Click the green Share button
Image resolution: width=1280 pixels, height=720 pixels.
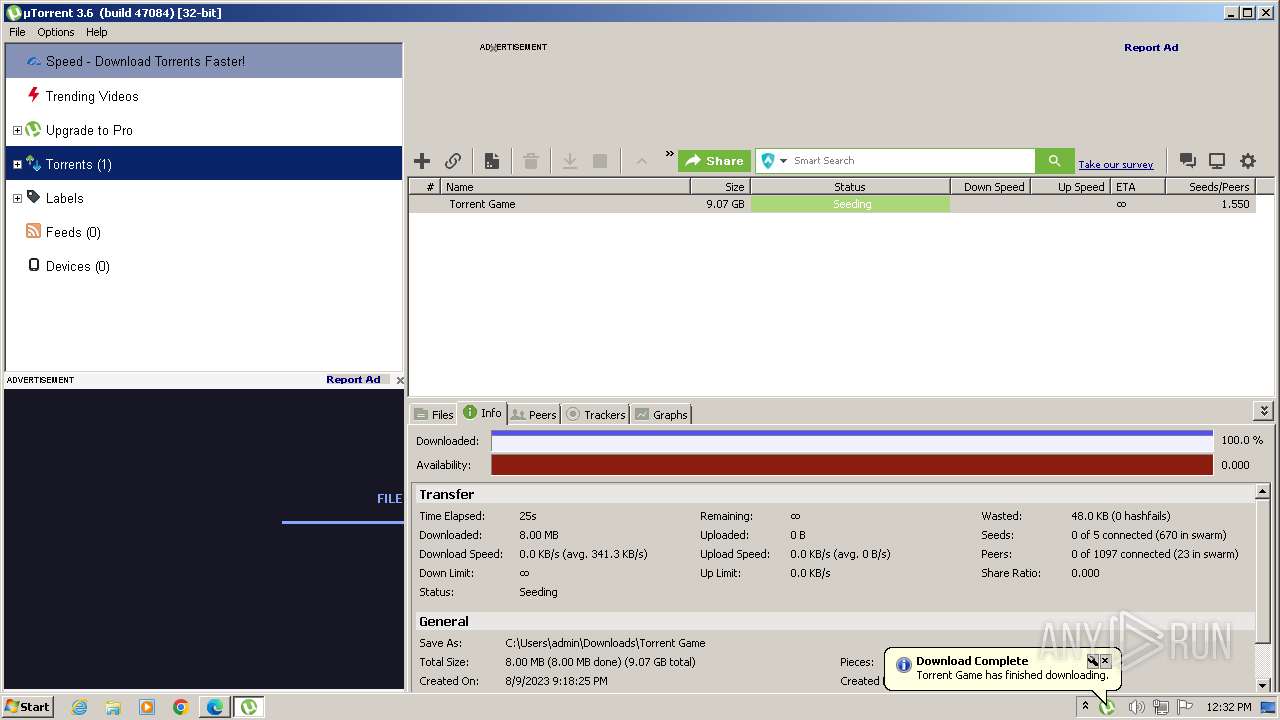[714, 161]
